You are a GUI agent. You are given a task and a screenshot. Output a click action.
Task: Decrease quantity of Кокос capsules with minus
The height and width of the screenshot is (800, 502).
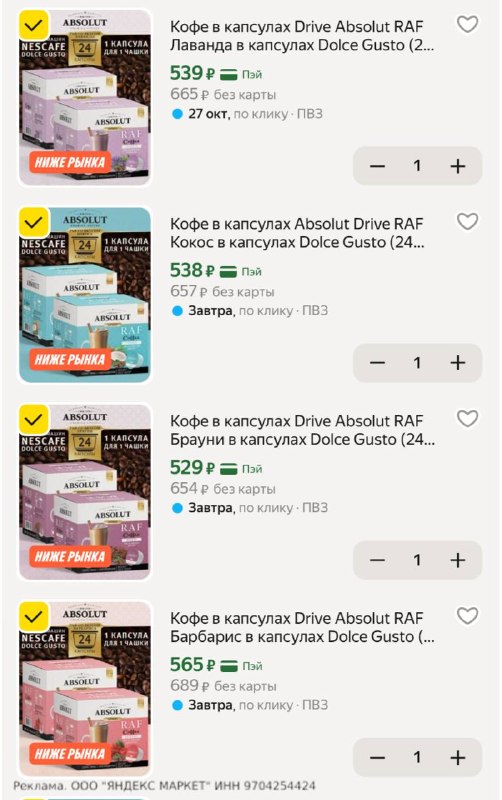tap(377, 363)
